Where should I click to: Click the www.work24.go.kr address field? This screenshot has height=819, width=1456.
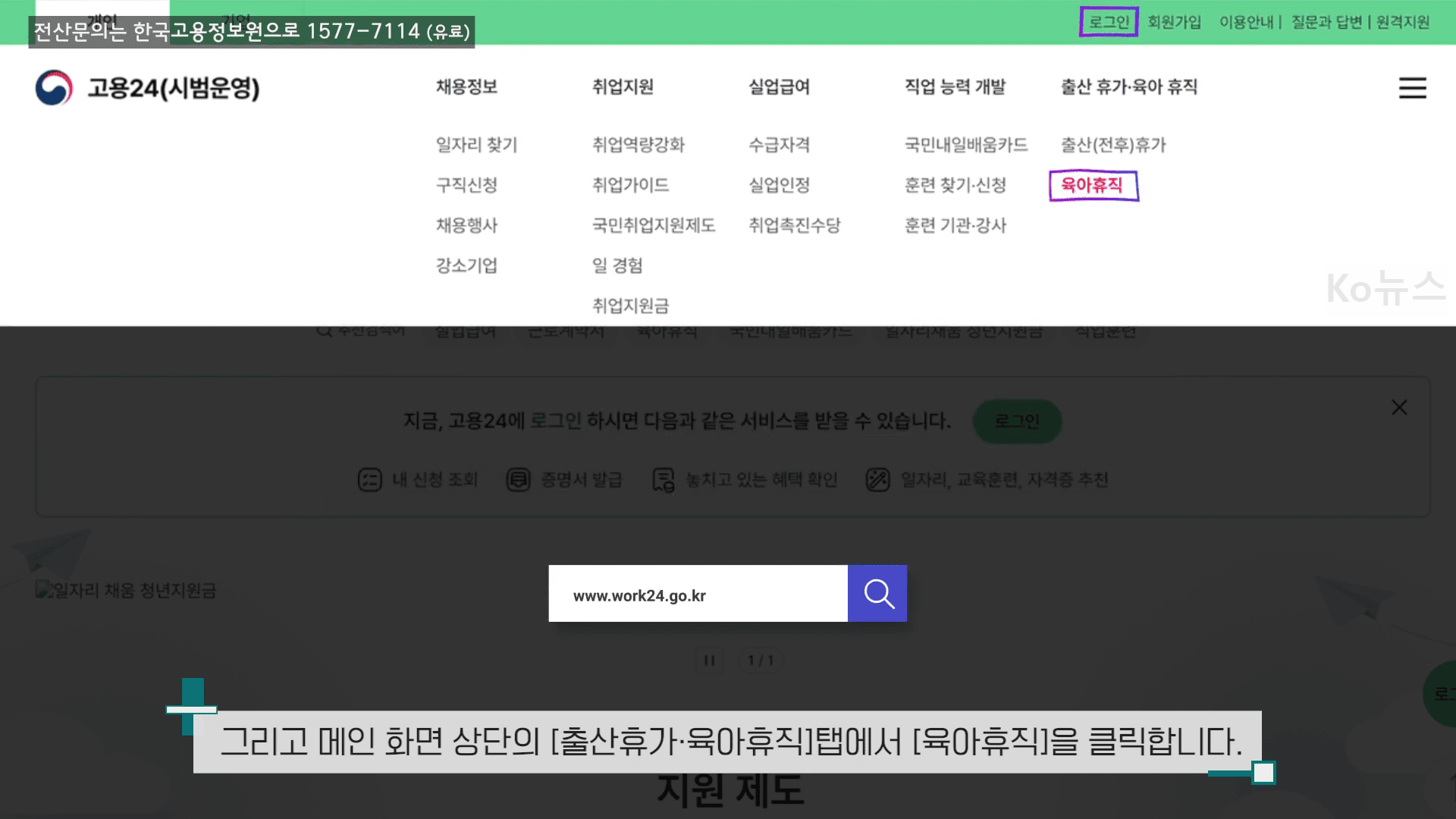(x=698, y=594)
